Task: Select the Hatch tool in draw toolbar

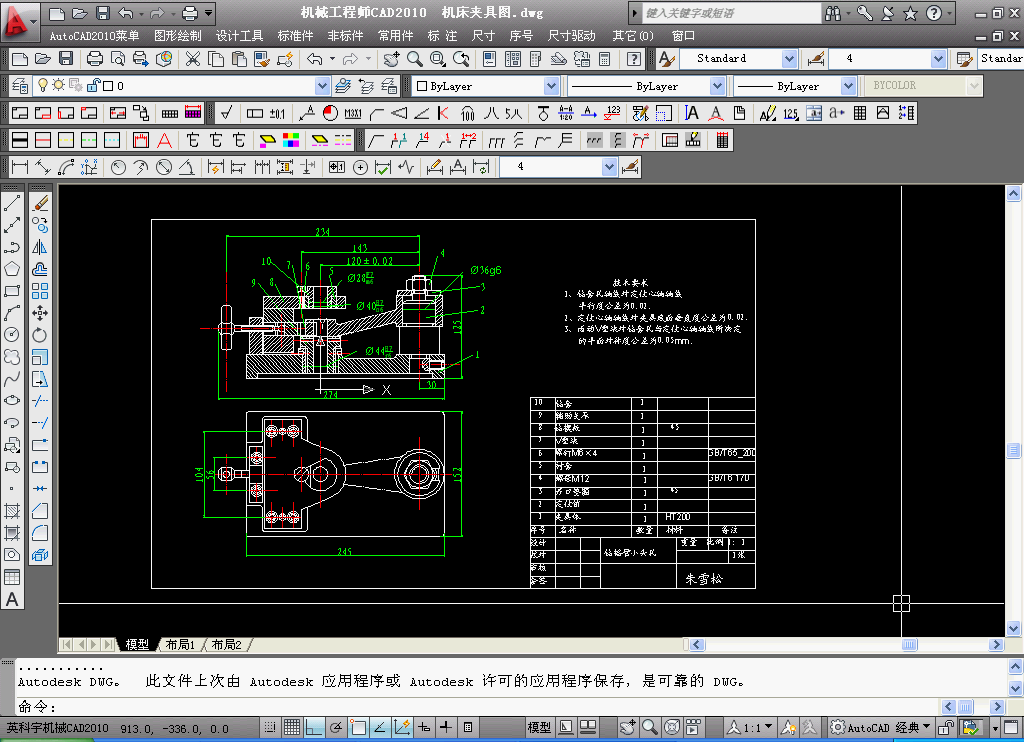Action: [x=12, y=511]
